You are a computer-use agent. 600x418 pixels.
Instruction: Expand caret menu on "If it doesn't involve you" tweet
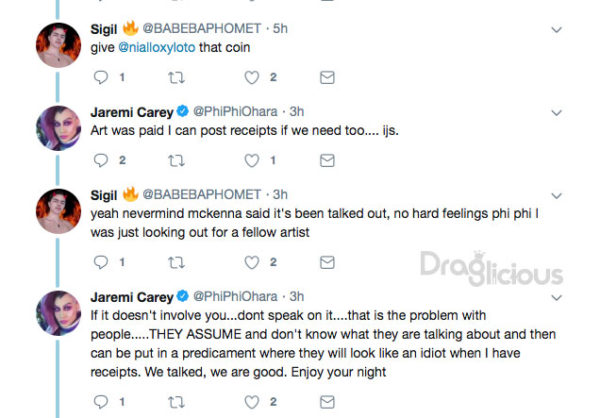coord(576,296)
